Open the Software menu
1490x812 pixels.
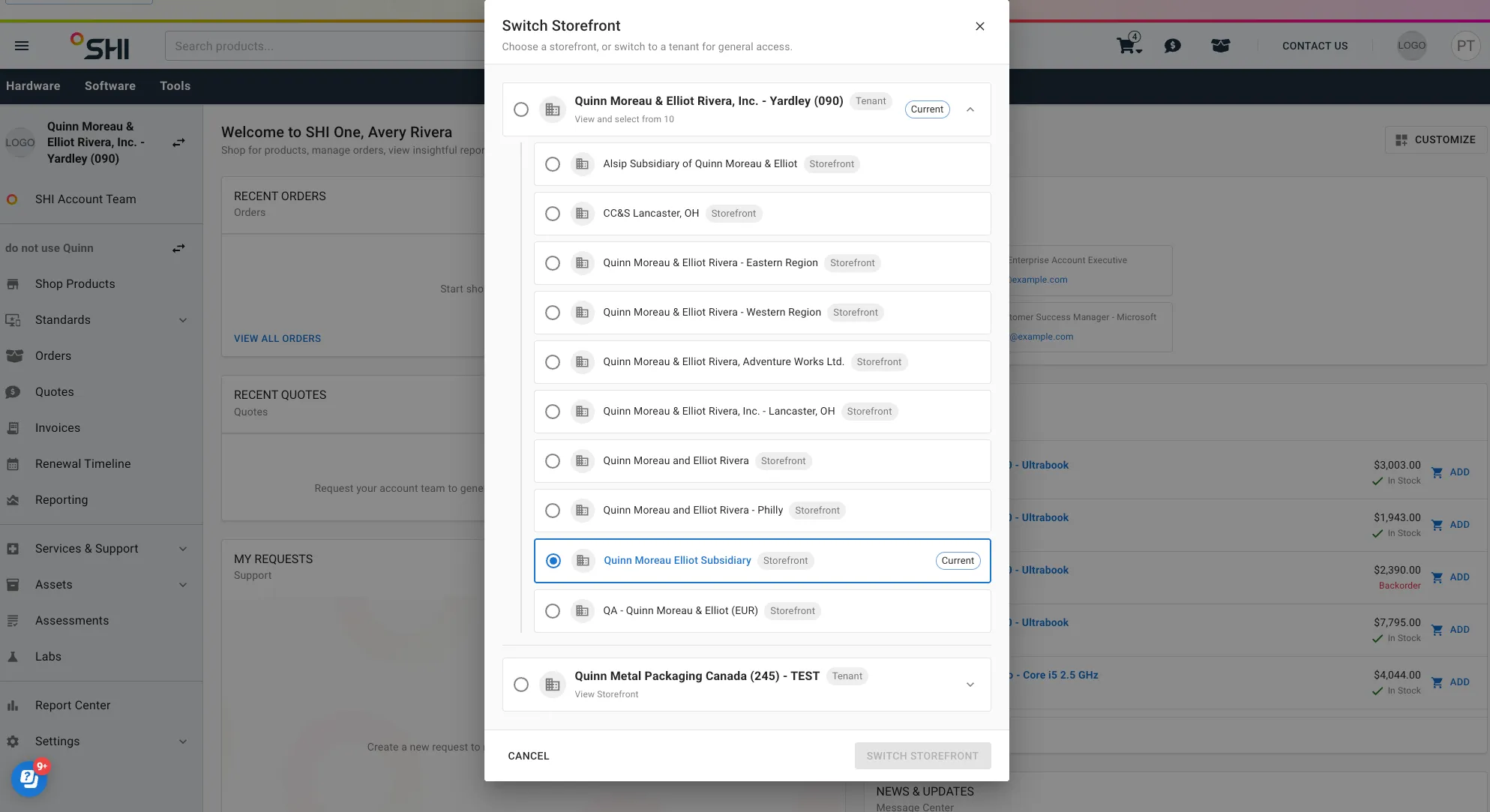tap(110, 86)
